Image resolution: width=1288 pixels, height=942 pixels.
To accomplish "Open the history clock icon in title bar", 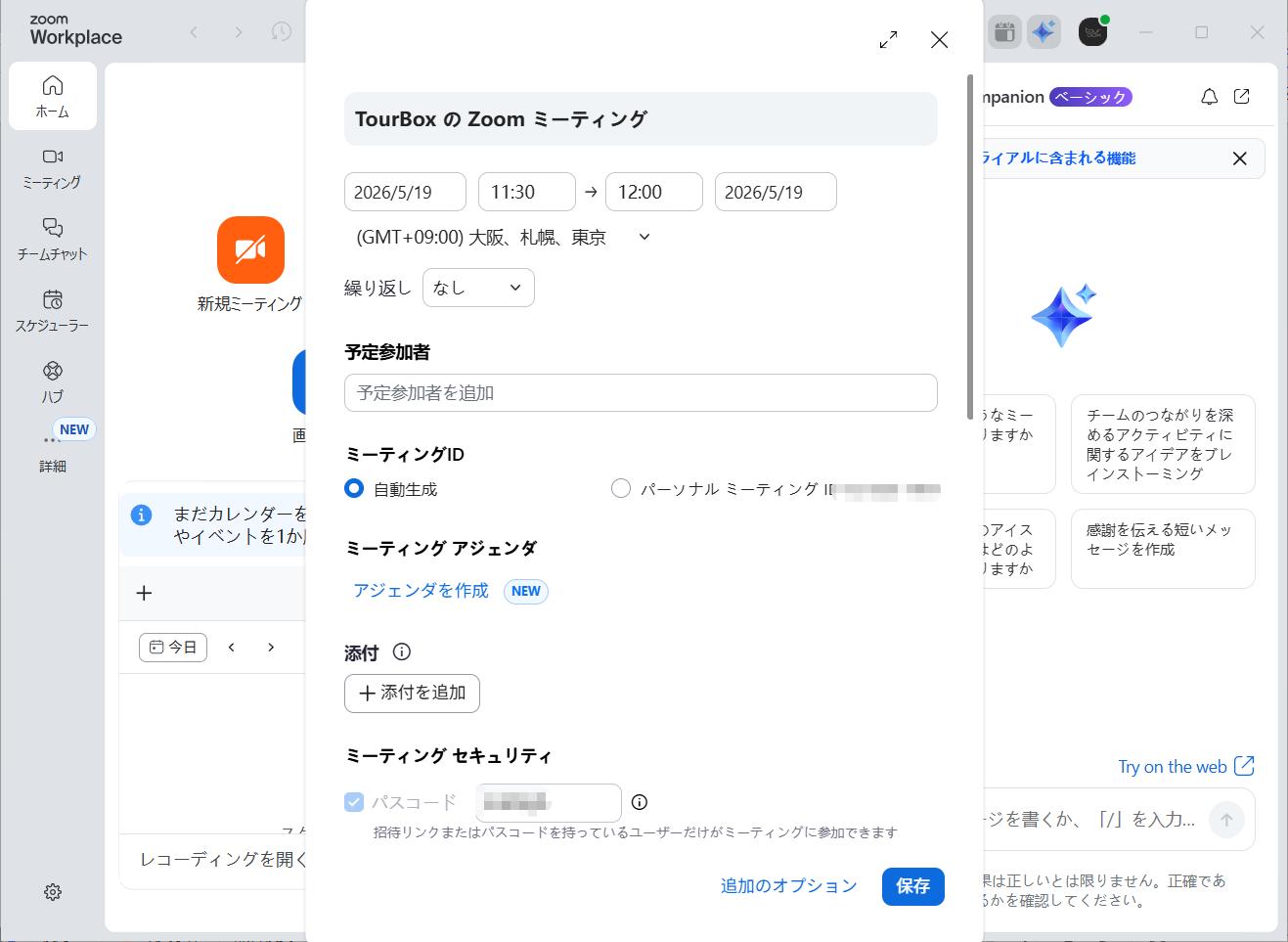I will pyautogui.click(x=282, y=32).
